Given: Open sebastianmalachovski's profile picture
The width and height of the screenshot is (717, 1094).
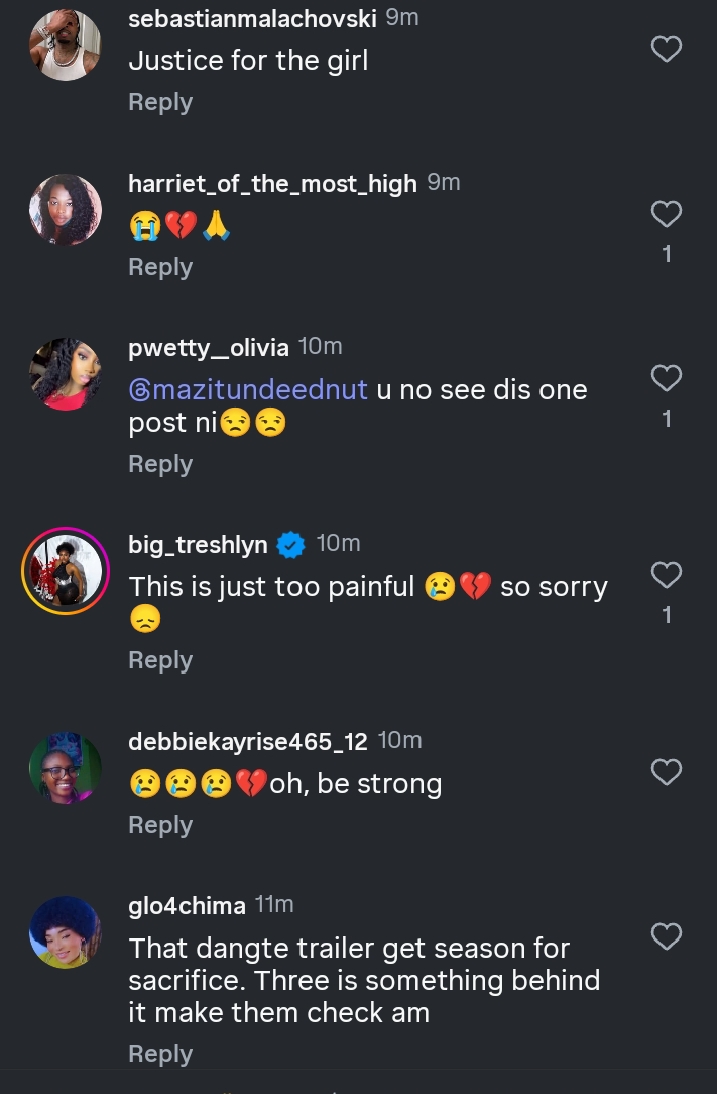Looking at the screenshot, I should click(65, 45).
